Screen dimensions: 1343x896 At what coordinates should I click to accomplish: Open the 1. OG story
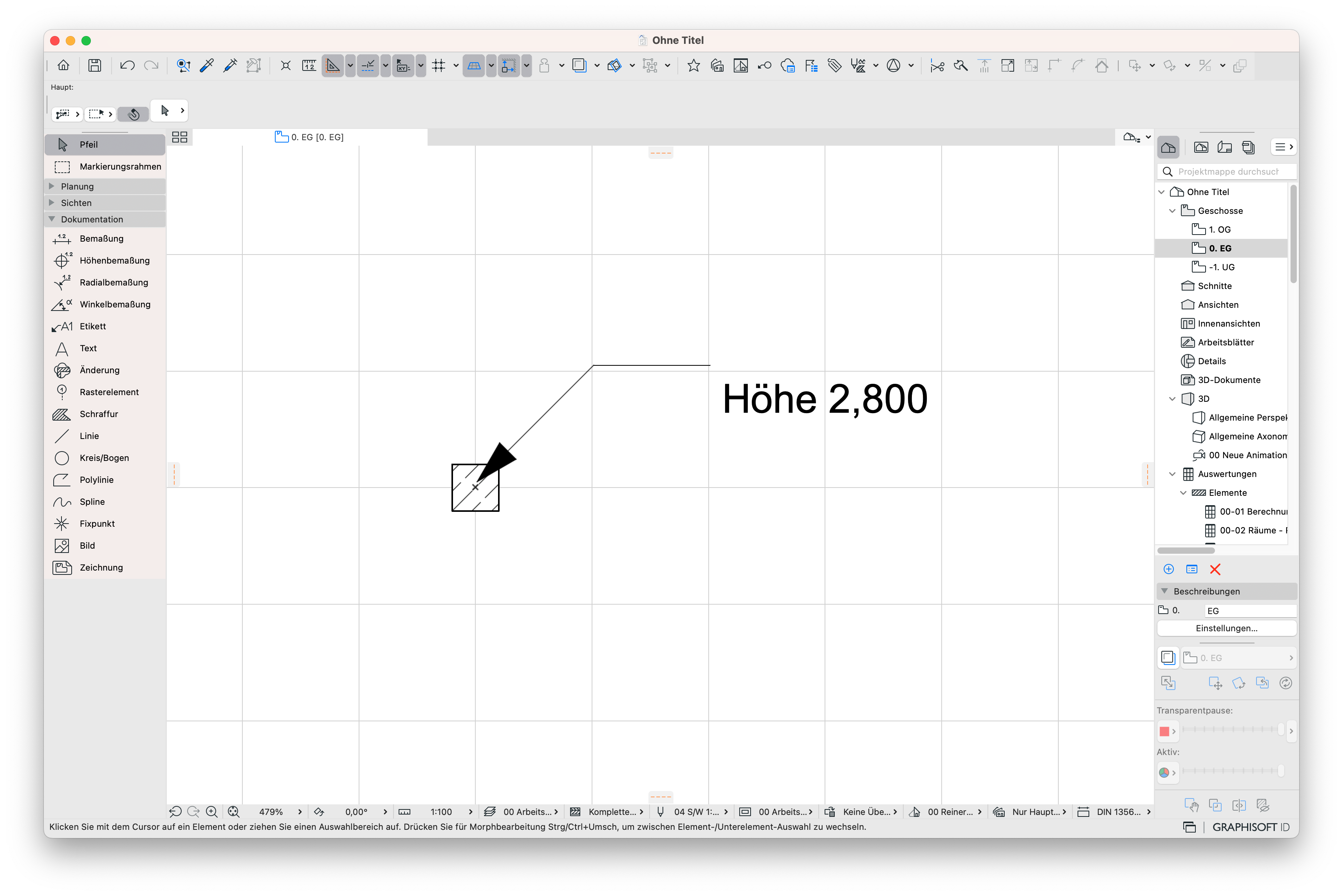pyautogui.click(x=1220, y=230)
